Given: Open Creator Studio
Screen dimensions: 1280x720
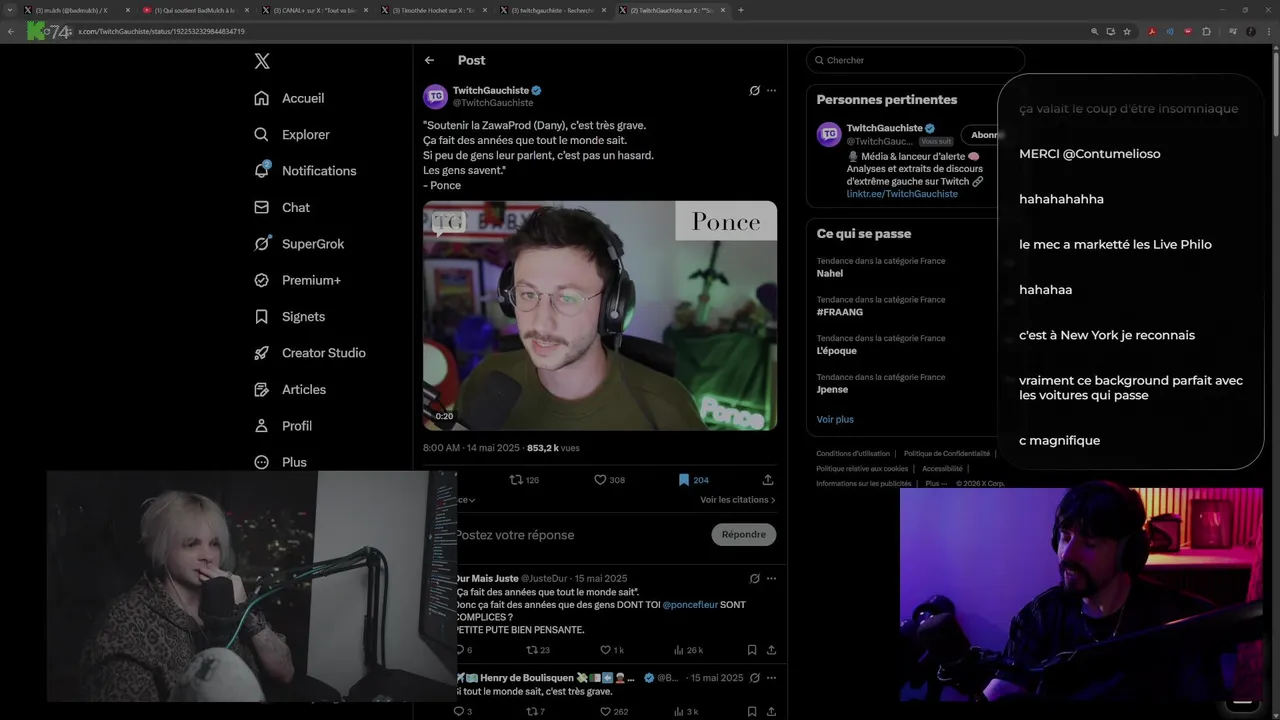Looking at the screenshot, I should tap(310, 353).
